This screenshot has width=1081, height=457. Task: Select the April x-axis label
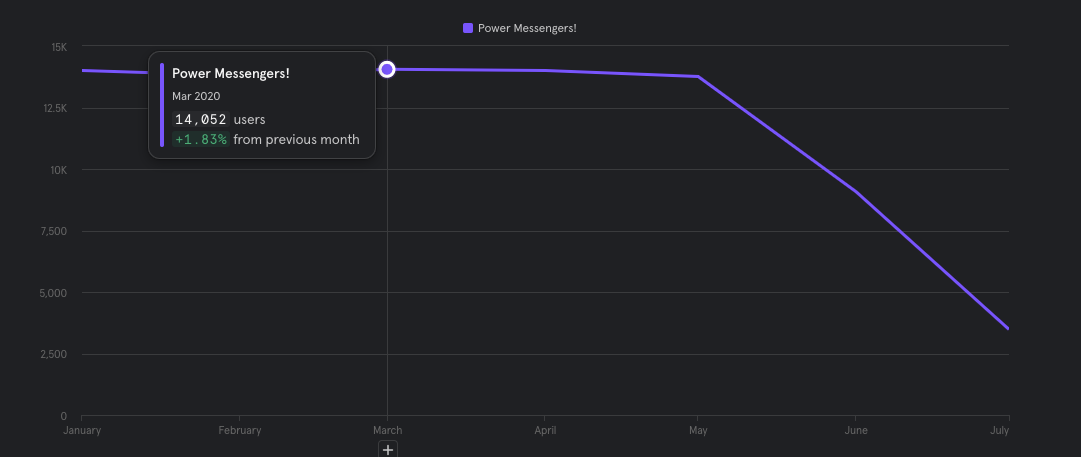pyautogui.click(x=545, y=430)
